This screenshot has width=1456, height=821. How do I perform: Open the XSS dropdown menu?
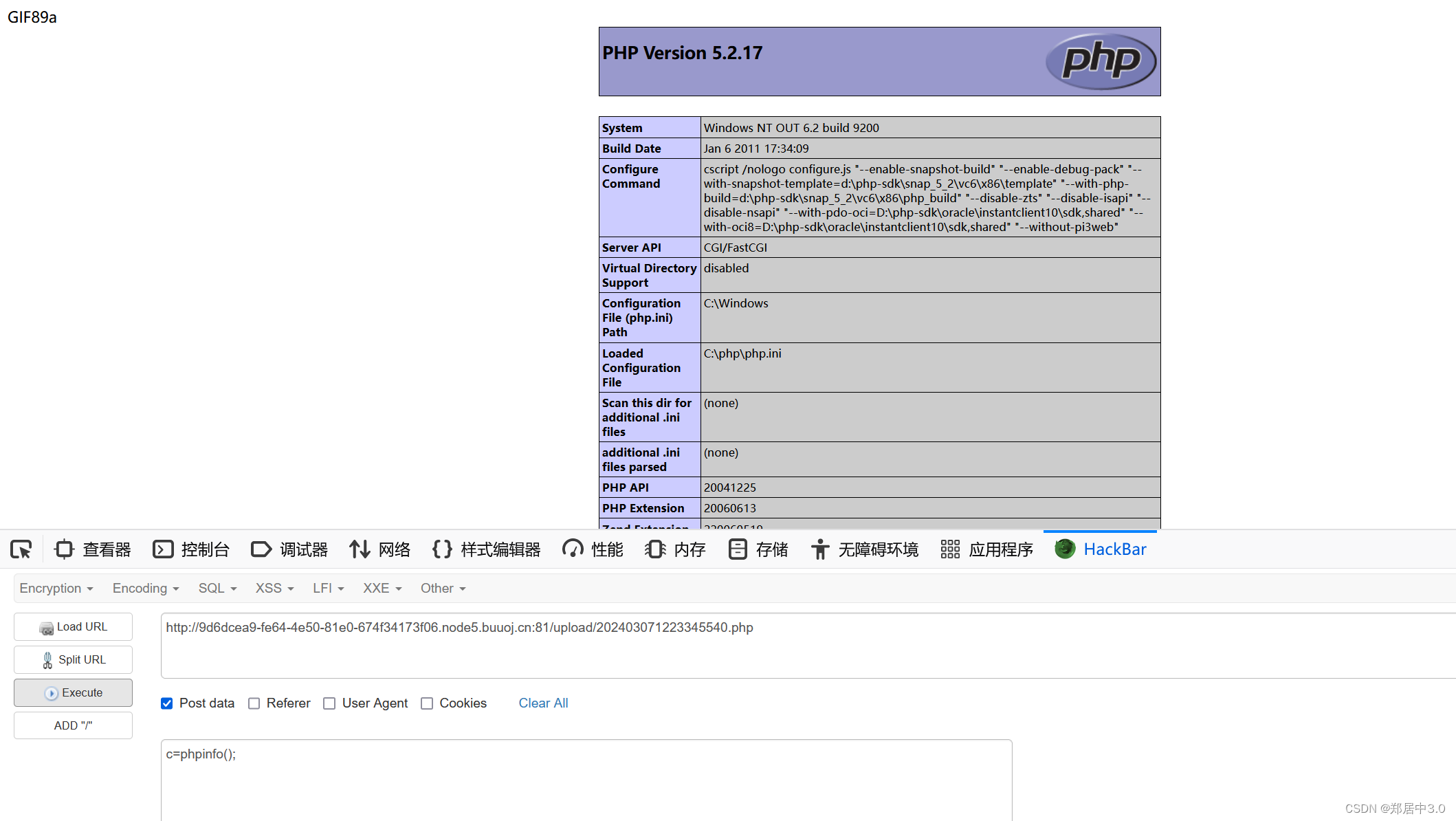(274, 589)
